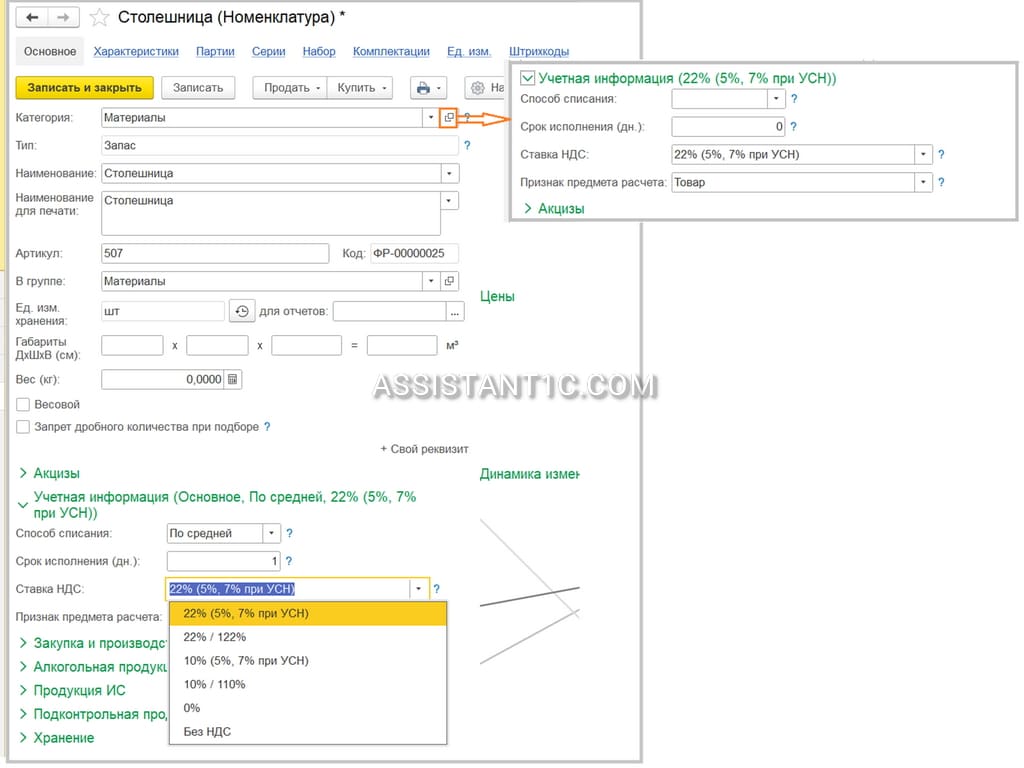This screenshot has width=1024, height=768.
Task: Open the Ед. изм. tab
Action: point(469,52)
